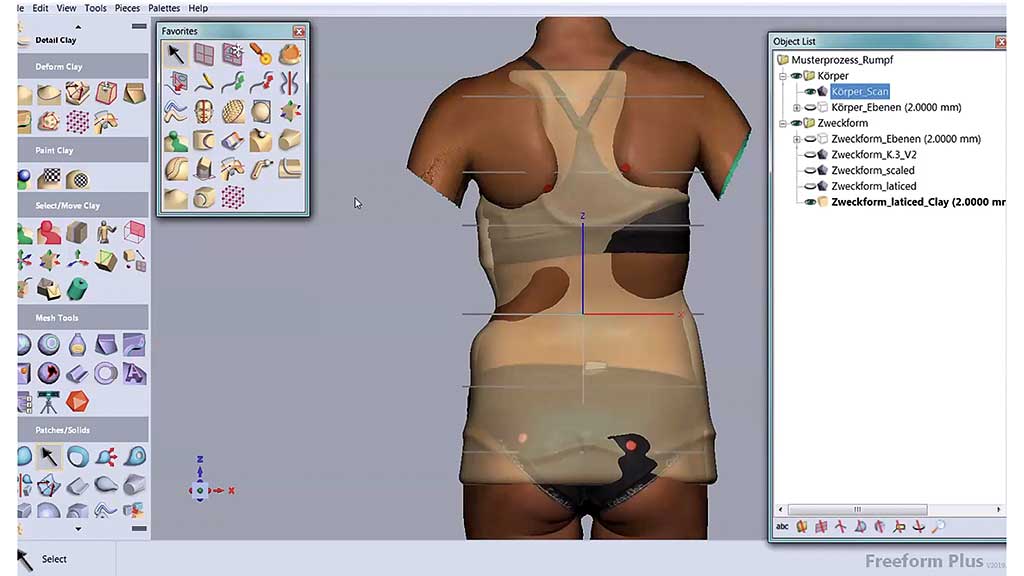Click the face symmetry icon in Favorites
This screenshot has height=576, width=1024.
point(204,110)
